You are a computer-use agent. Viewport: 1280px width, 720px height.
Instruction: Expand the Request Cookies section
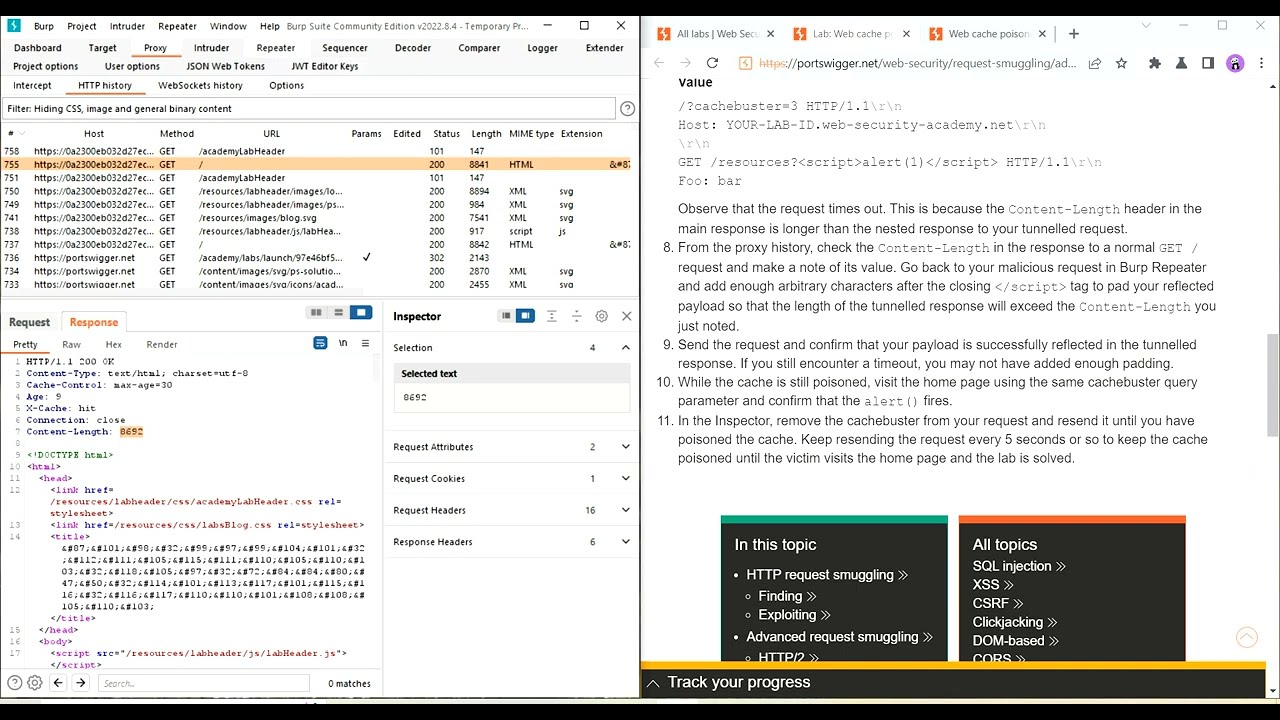[x=626, y=479]
